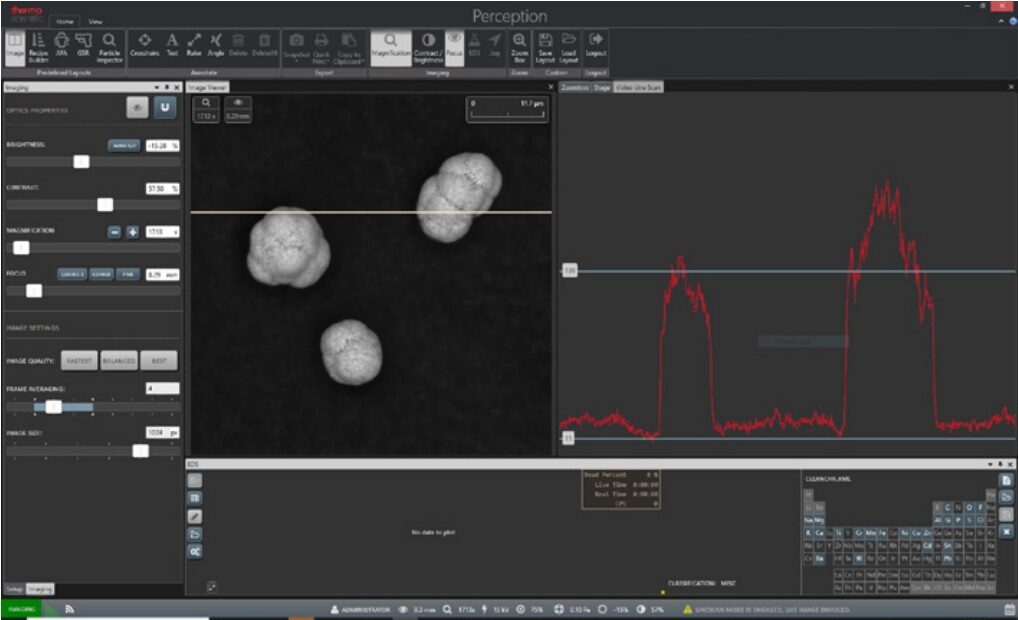Toggle the Magnification imaging mode in ribbon

click(x=390, y=45)
